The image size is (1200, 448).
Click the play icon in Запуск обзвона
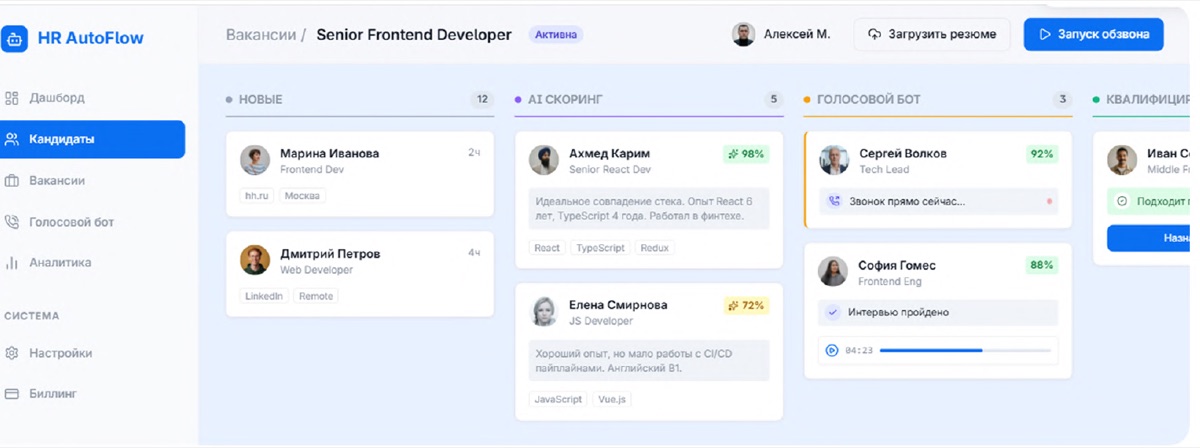[1044, 34]
